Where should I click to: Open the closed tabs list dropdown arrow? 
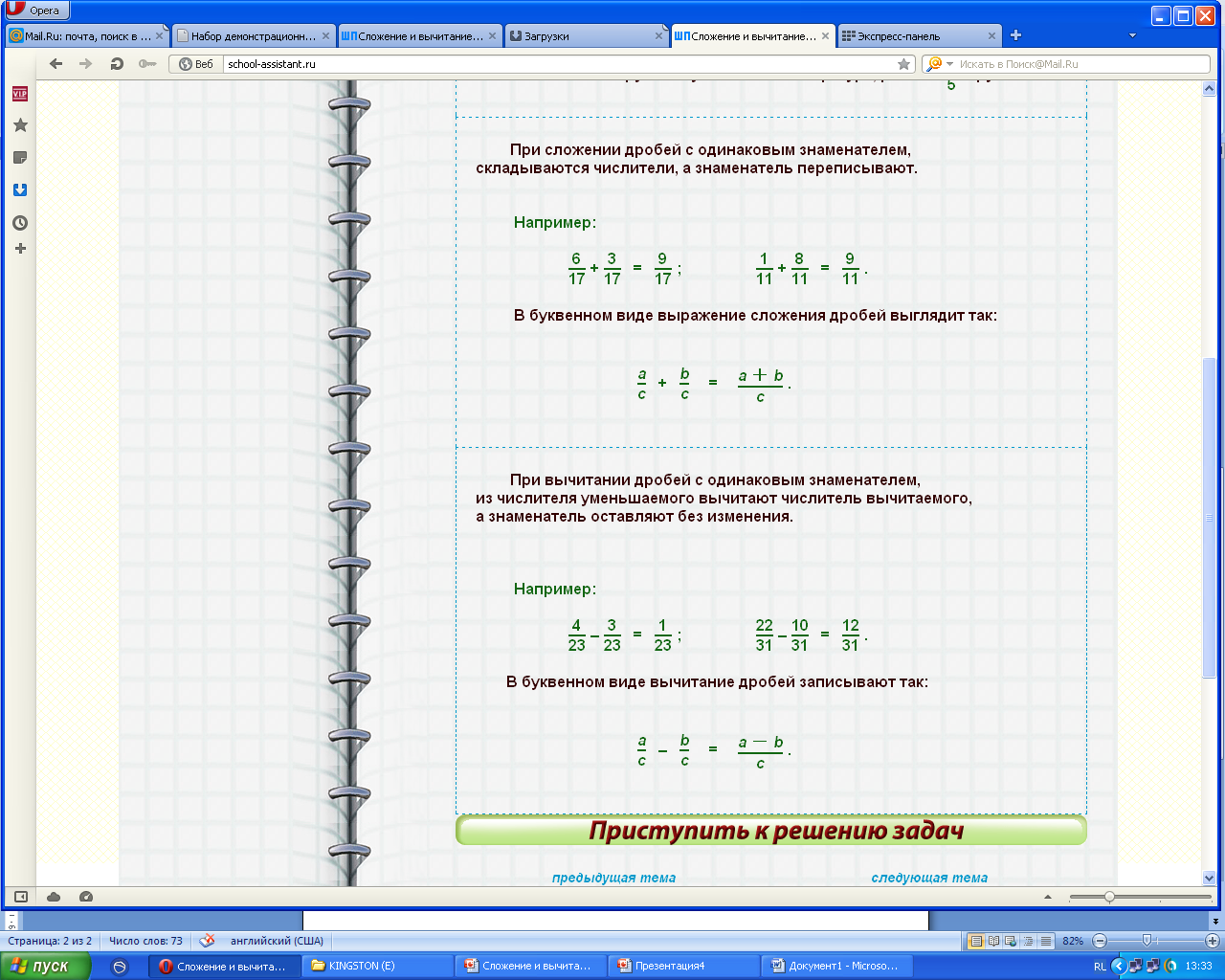coord(1132,35)
